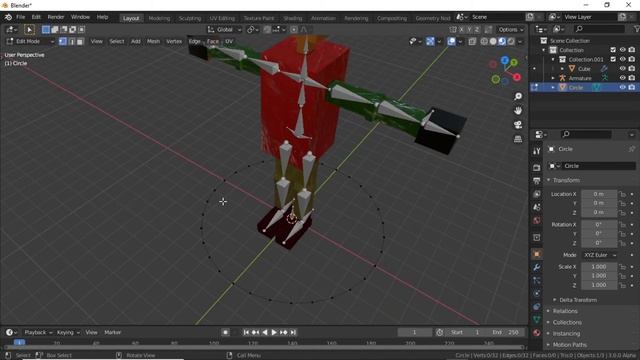Open XYZ Euler rotation mode dropdown

[x=599, y=255]
